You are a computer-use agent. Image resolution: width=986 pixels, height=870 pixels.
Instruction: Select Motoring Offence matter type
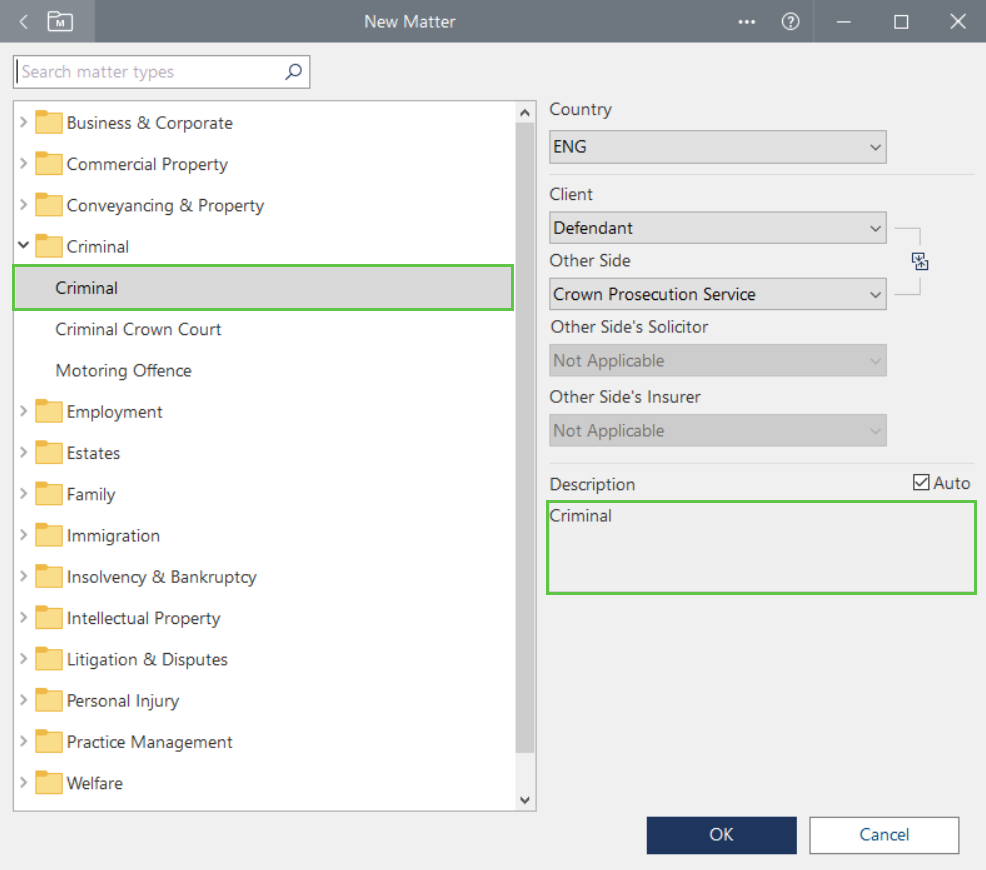123,370
